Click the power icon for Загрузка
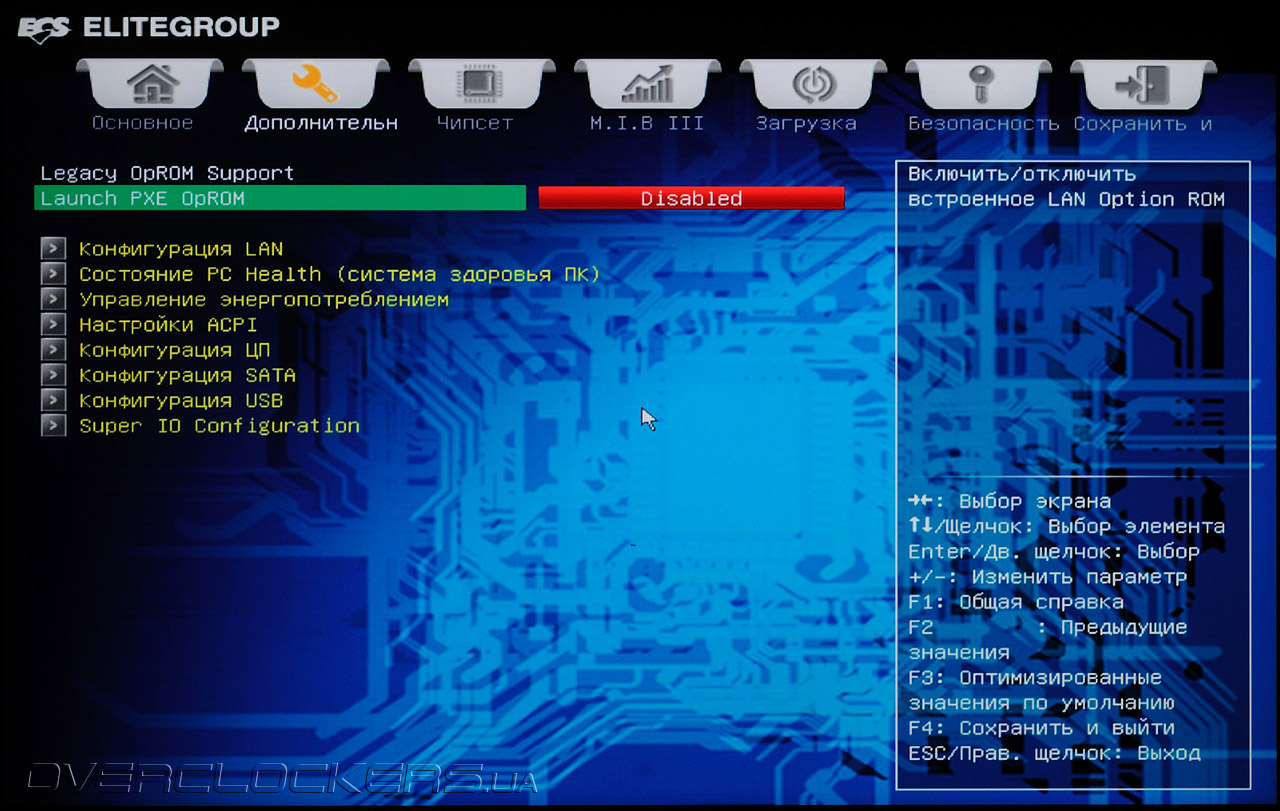 pos(813,84)
